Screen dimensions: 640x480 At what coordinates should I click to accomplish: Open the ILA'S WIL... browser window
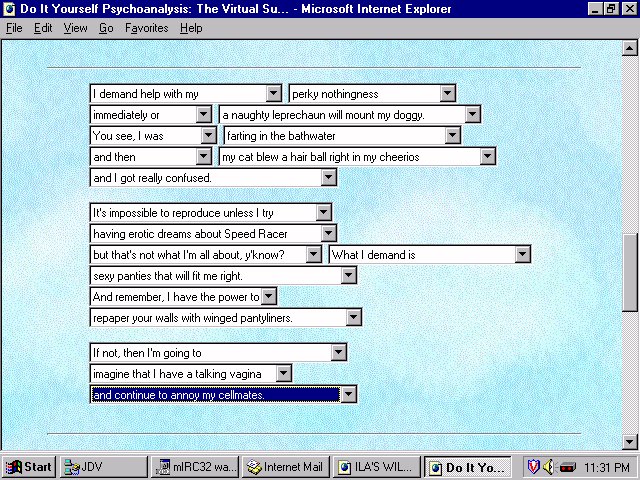376,467
